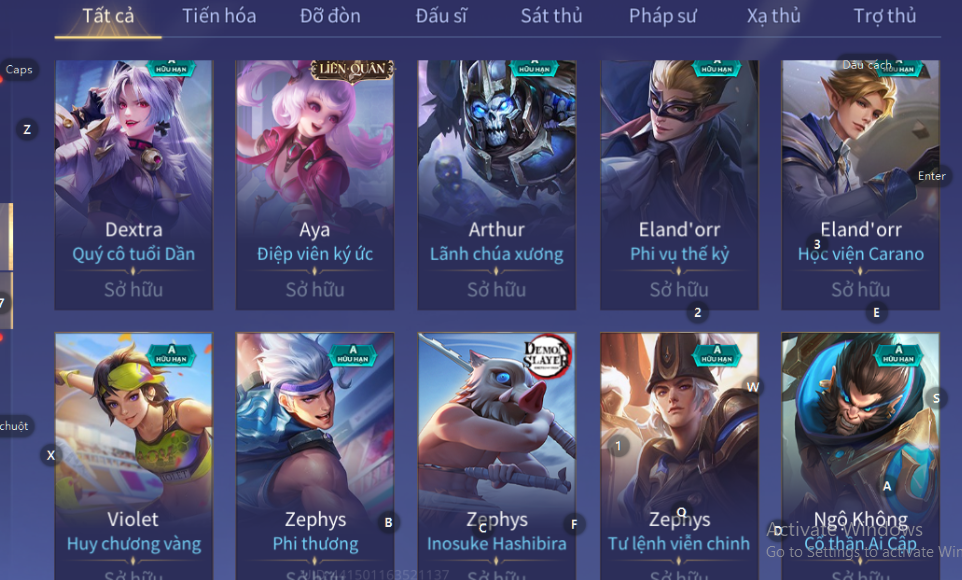
Task: Click the Demon Slayer badge icon
Action: click(x=546, y=355)
